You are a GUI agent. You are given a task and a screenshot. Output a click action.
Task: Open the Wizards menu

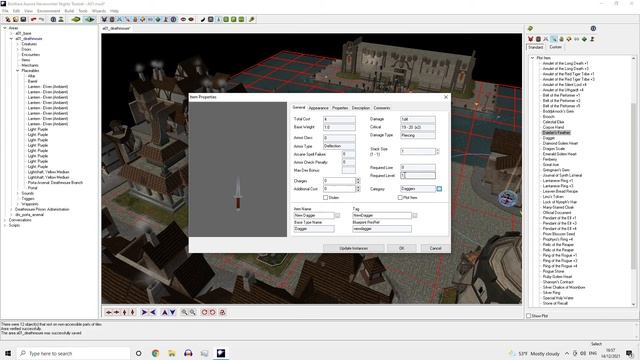click(x=98, y=11)
